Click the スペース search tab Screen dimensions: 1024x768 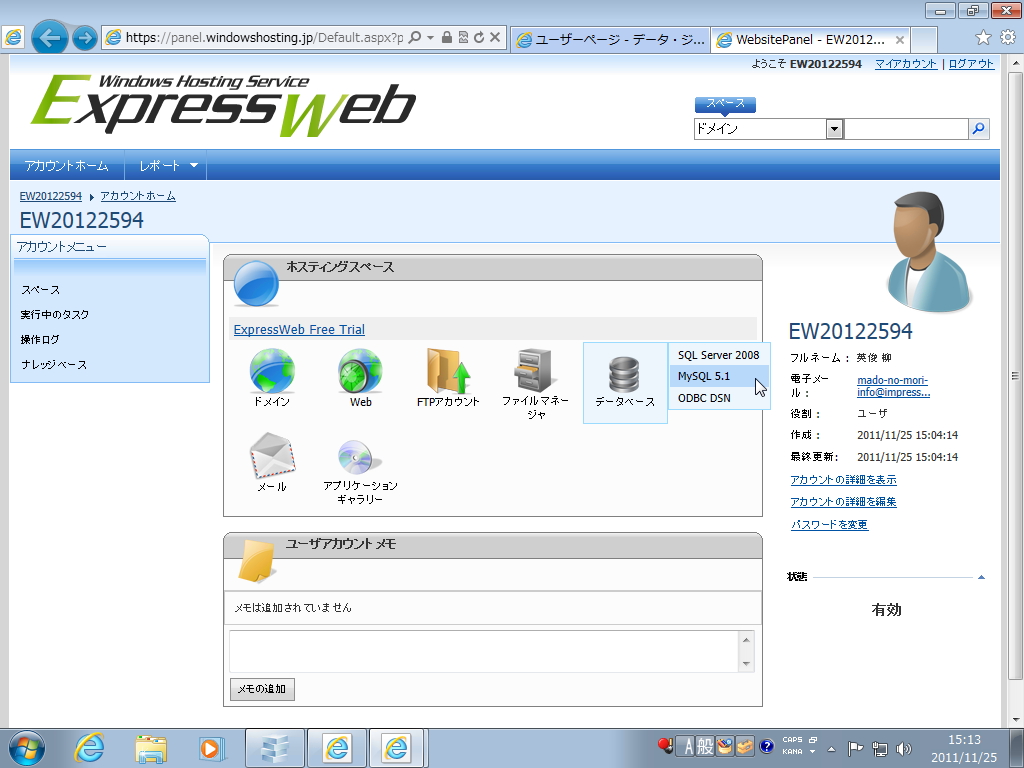point(725,103)
